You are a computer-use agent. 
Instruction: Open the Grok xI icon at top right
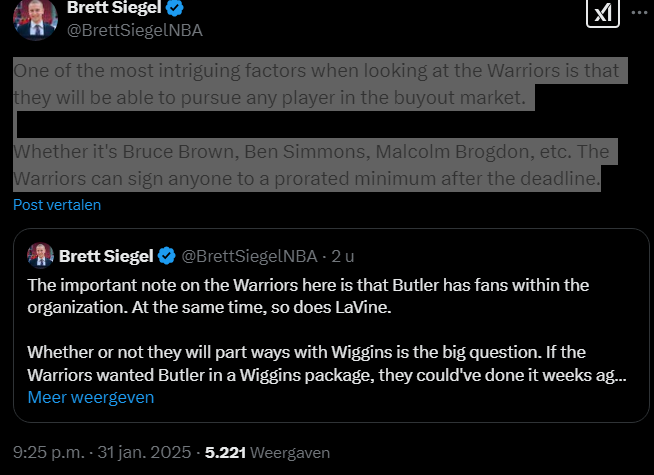coord(601,14)
